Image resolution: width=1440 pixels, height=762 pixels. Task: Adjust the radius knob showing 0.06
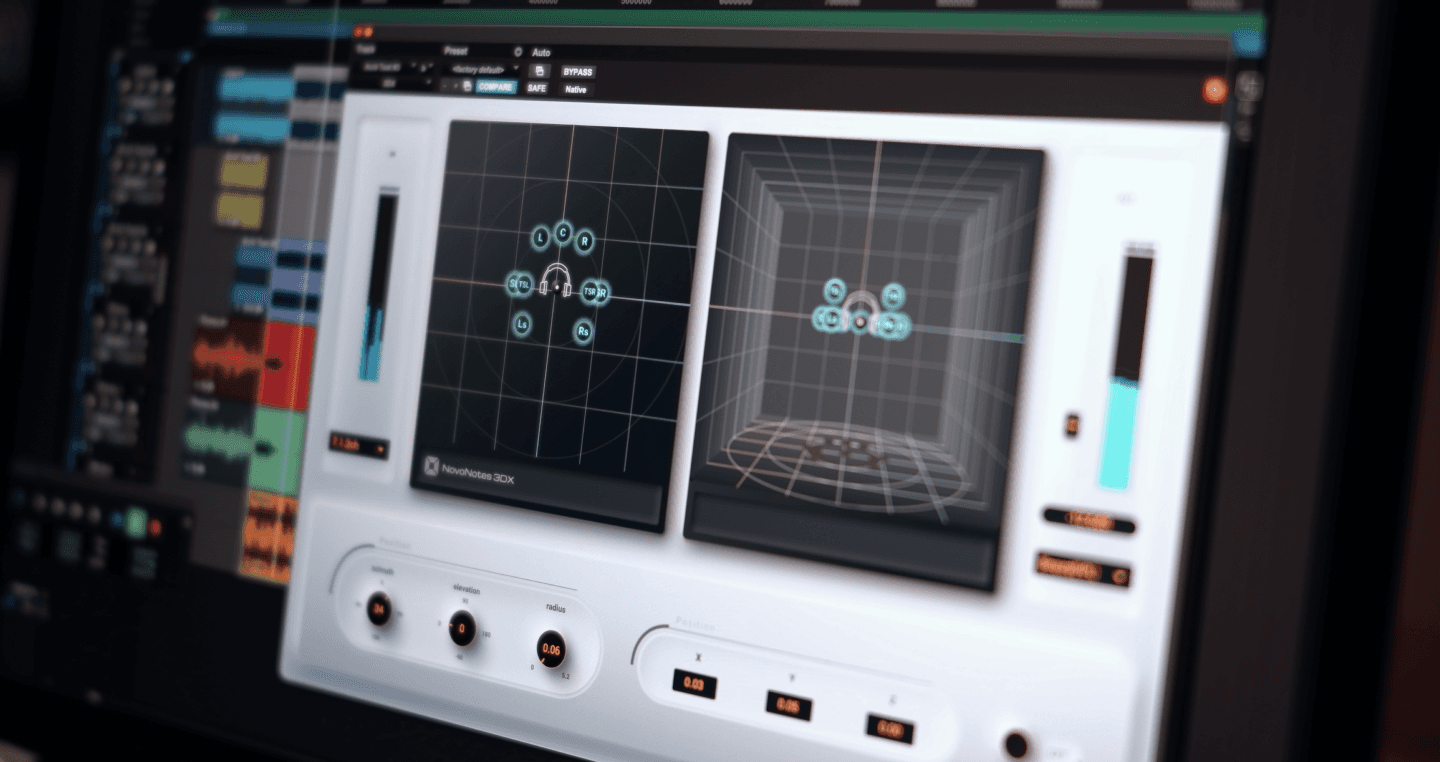551,649
